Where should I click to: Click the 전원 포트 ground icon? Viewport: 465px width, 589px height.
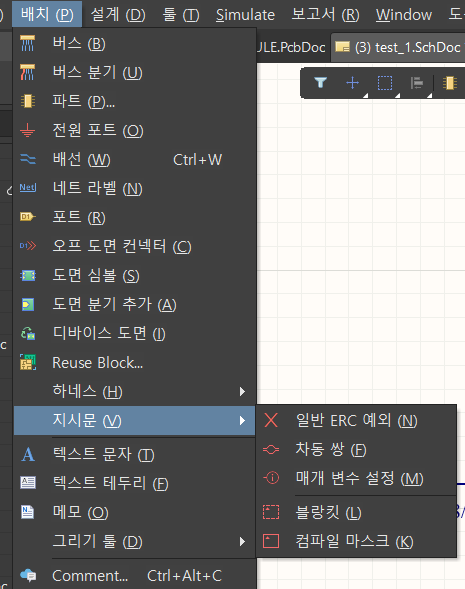pyautogui.click(x=27, y=130)
